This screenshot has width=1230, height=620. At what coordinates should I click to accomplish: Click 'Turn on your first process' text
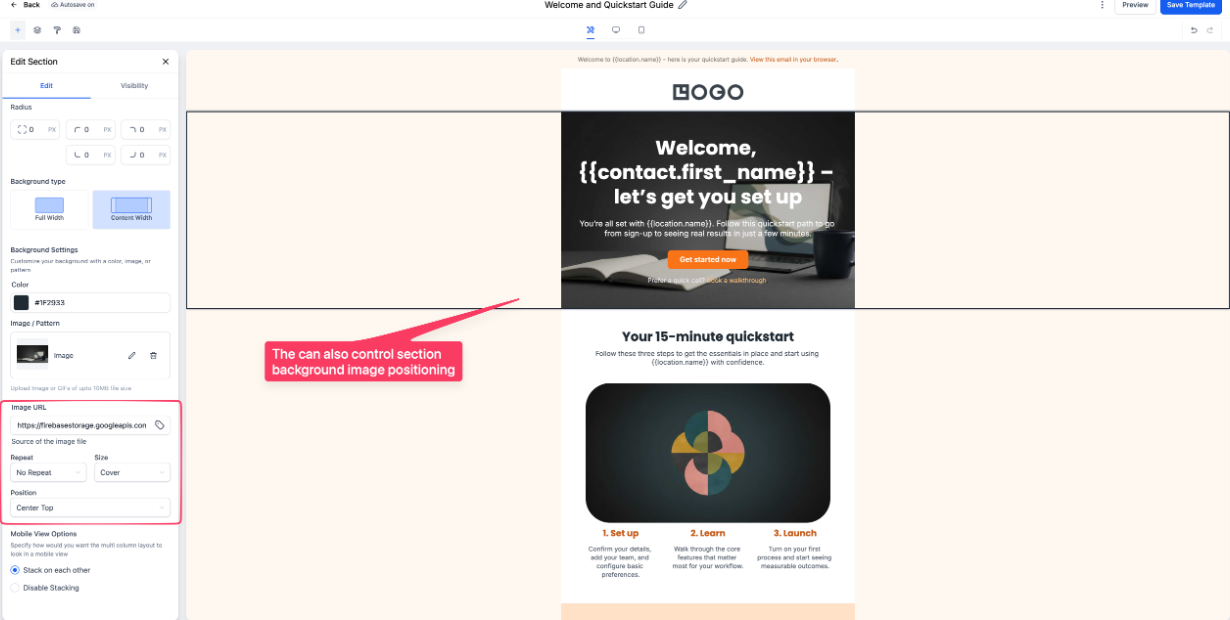click(x=795, y=558)
